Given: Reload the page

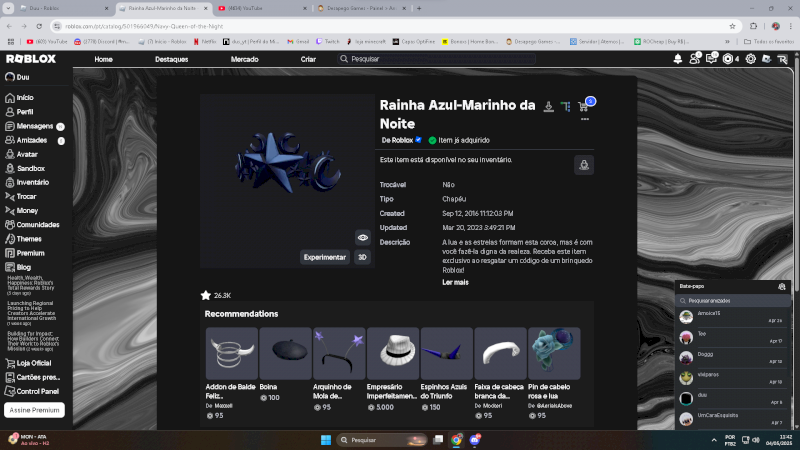Looking at the screenshot, I should (39, 26).
